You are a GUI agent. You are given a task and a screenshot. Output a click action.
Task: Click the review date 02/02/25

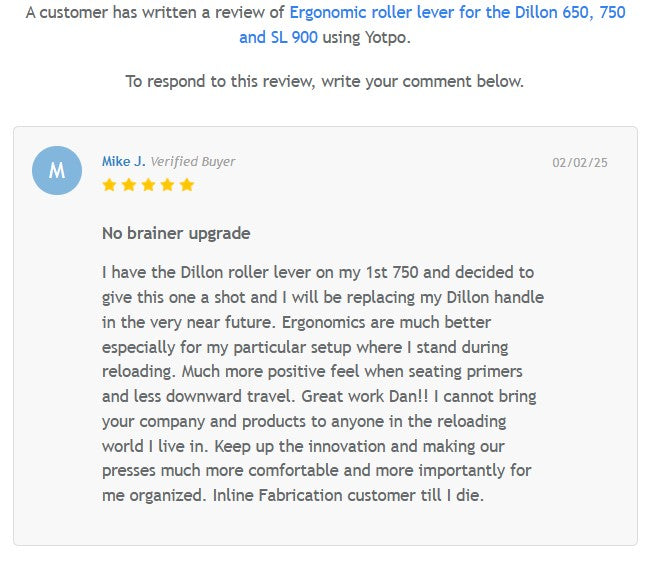coord(580,162)
